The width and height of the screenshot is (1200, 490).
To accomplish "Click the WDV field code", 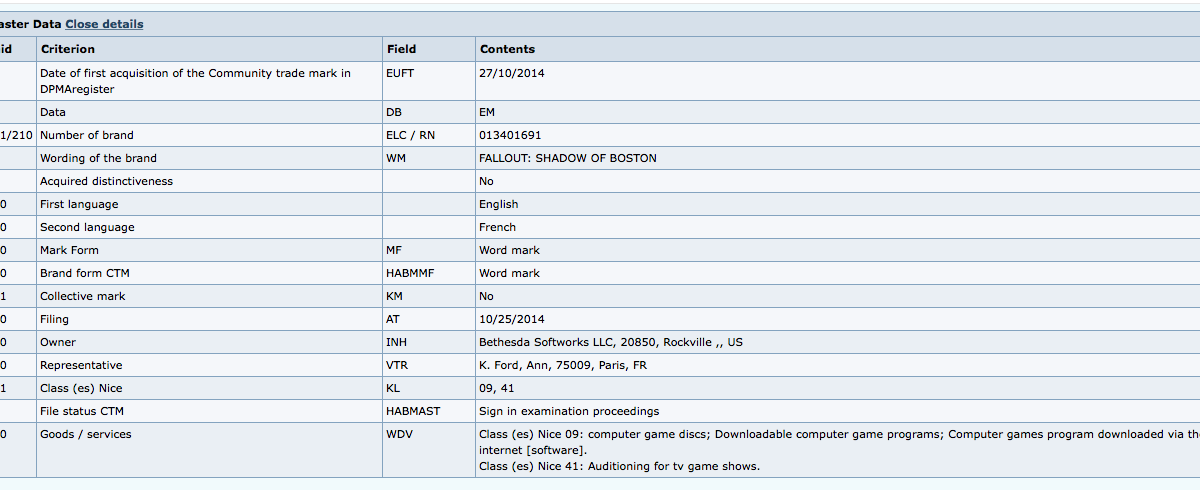I will [x=399, y=434].
